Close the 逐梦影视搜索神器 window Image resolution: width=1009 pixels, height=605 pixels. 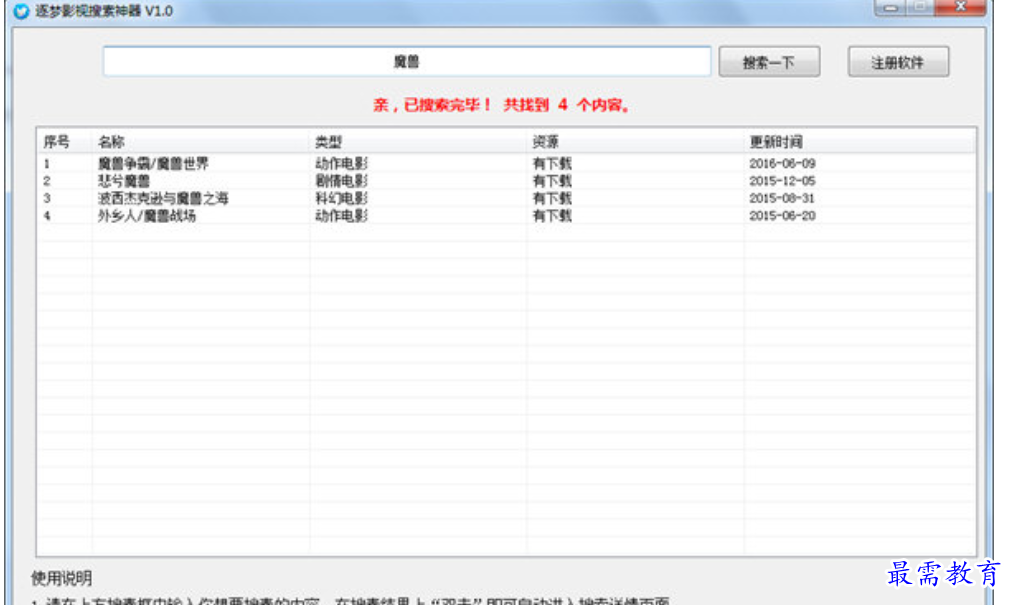click(x=960, y=7)
